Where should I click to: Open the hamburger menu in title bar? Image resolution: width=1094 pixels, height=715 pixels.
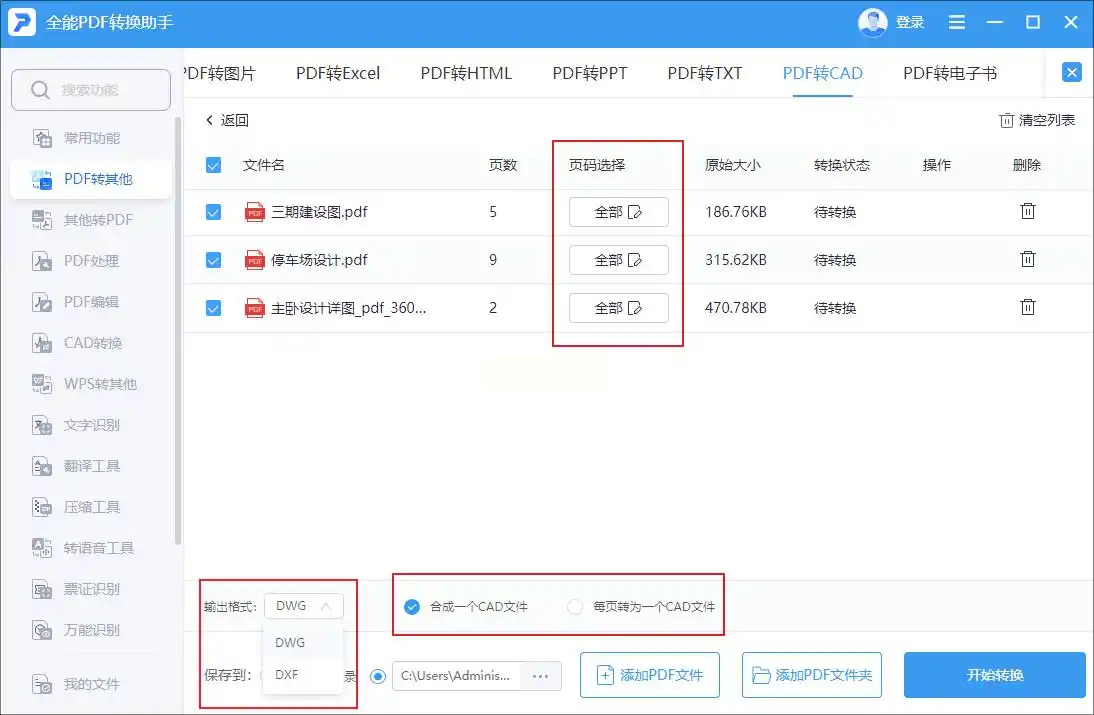click(x=957, y=22)
